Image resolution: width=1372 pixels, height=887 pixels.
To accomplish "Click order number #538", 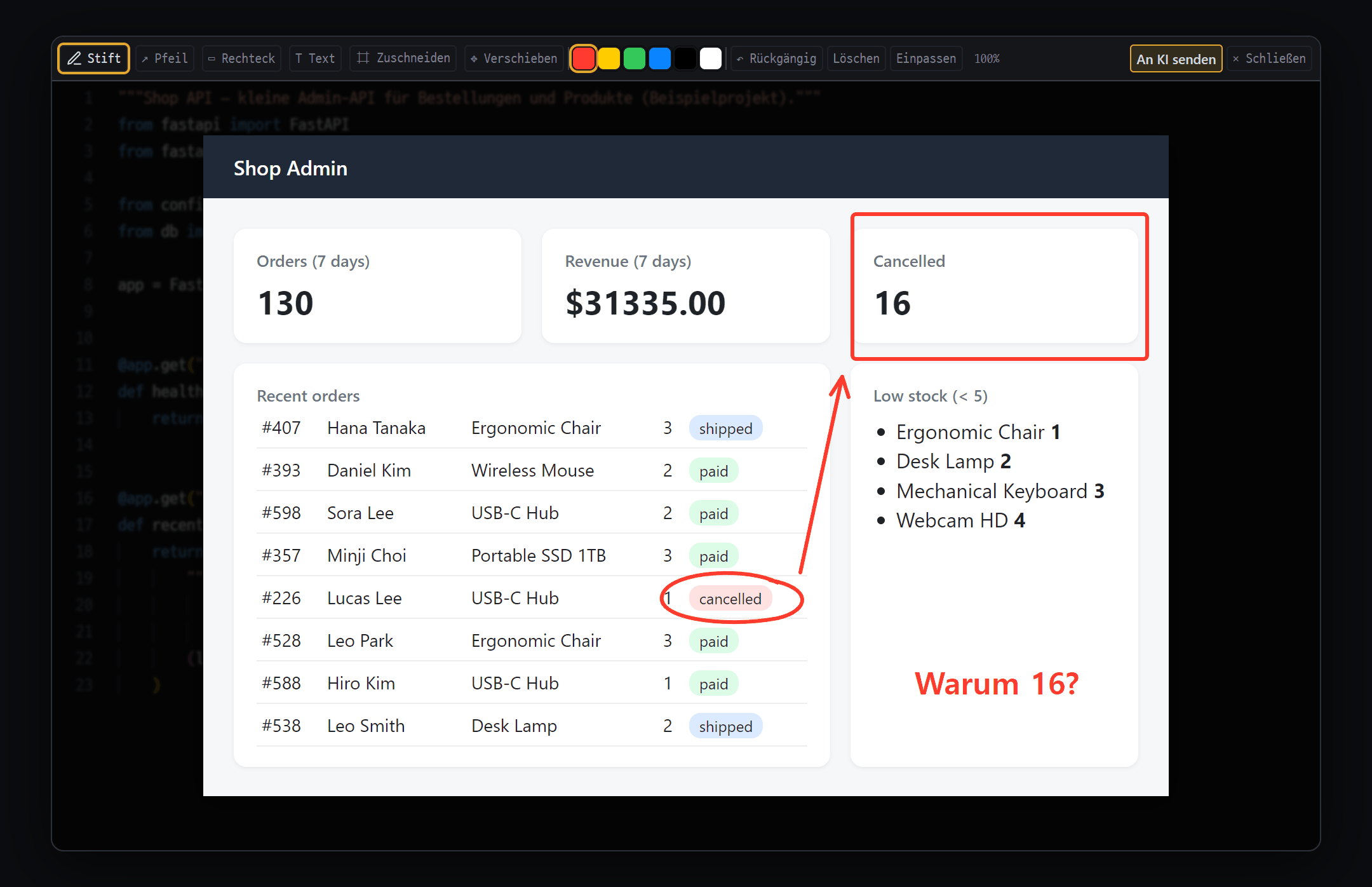I will pos(281,726).
